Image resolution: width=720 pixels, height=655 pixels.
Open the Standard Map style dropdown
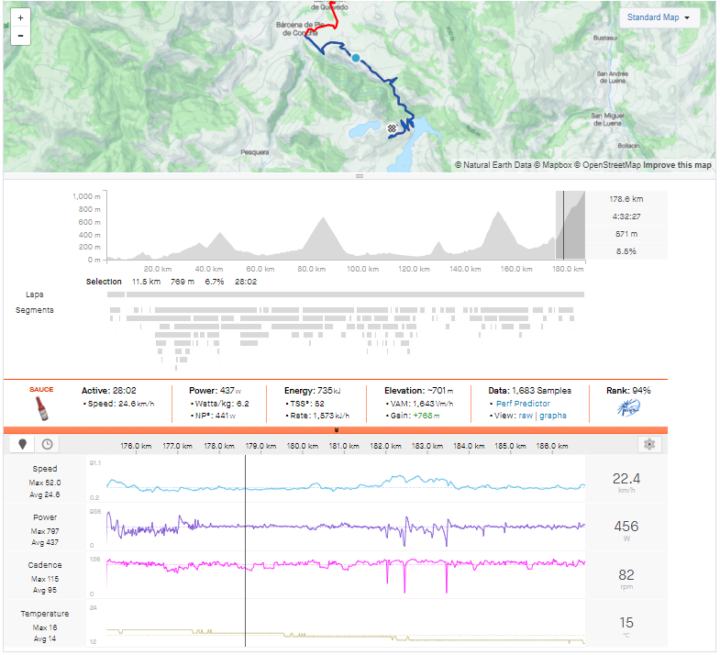pos(658,18)
